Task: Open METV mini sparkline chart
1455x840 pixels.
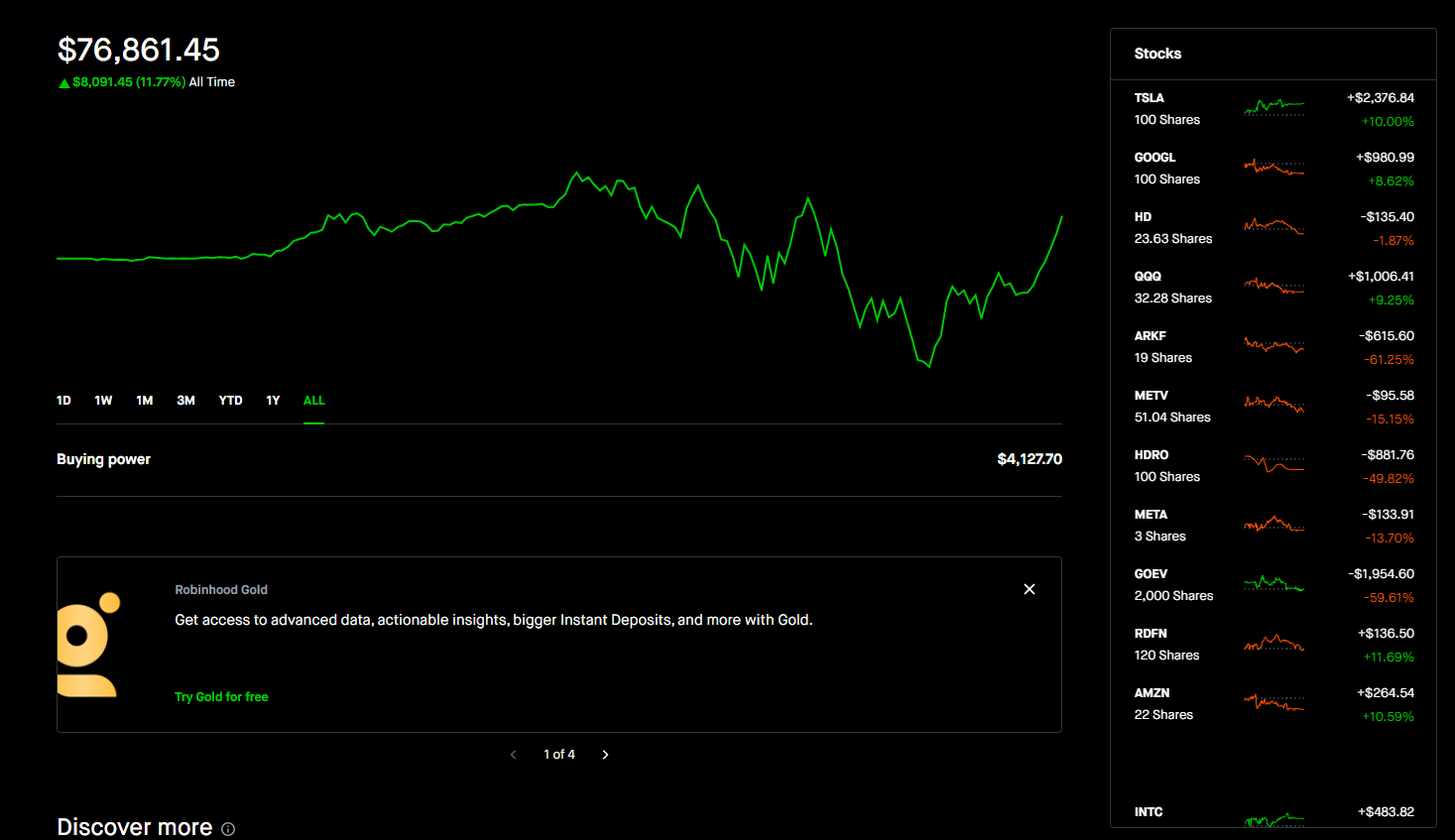Action: [1274, 405]
